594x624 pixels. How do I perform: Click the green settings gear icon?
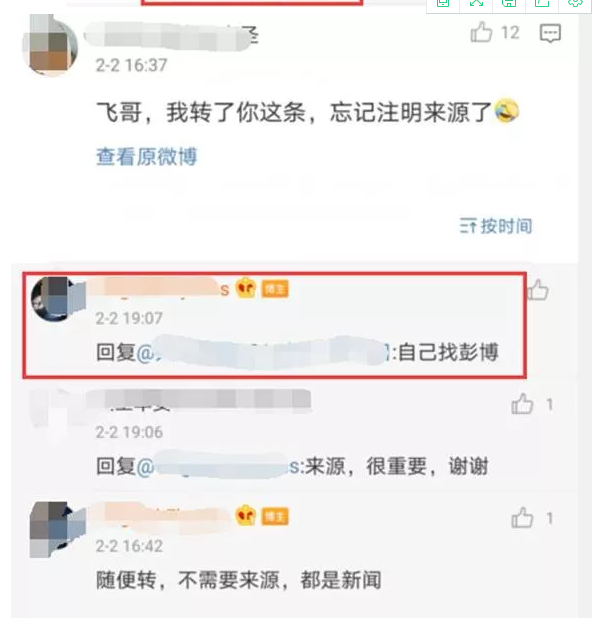(x=575, y=3)
